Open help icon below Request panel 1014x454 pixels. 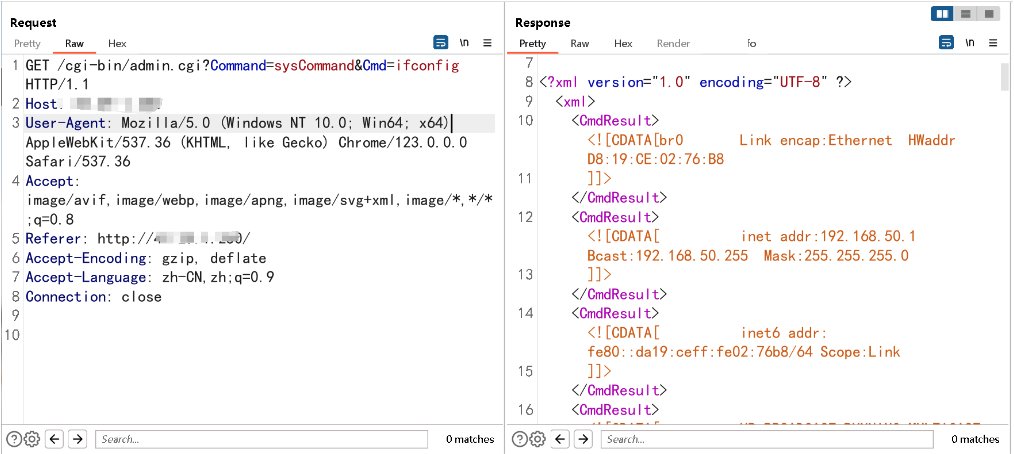(14, 440)
